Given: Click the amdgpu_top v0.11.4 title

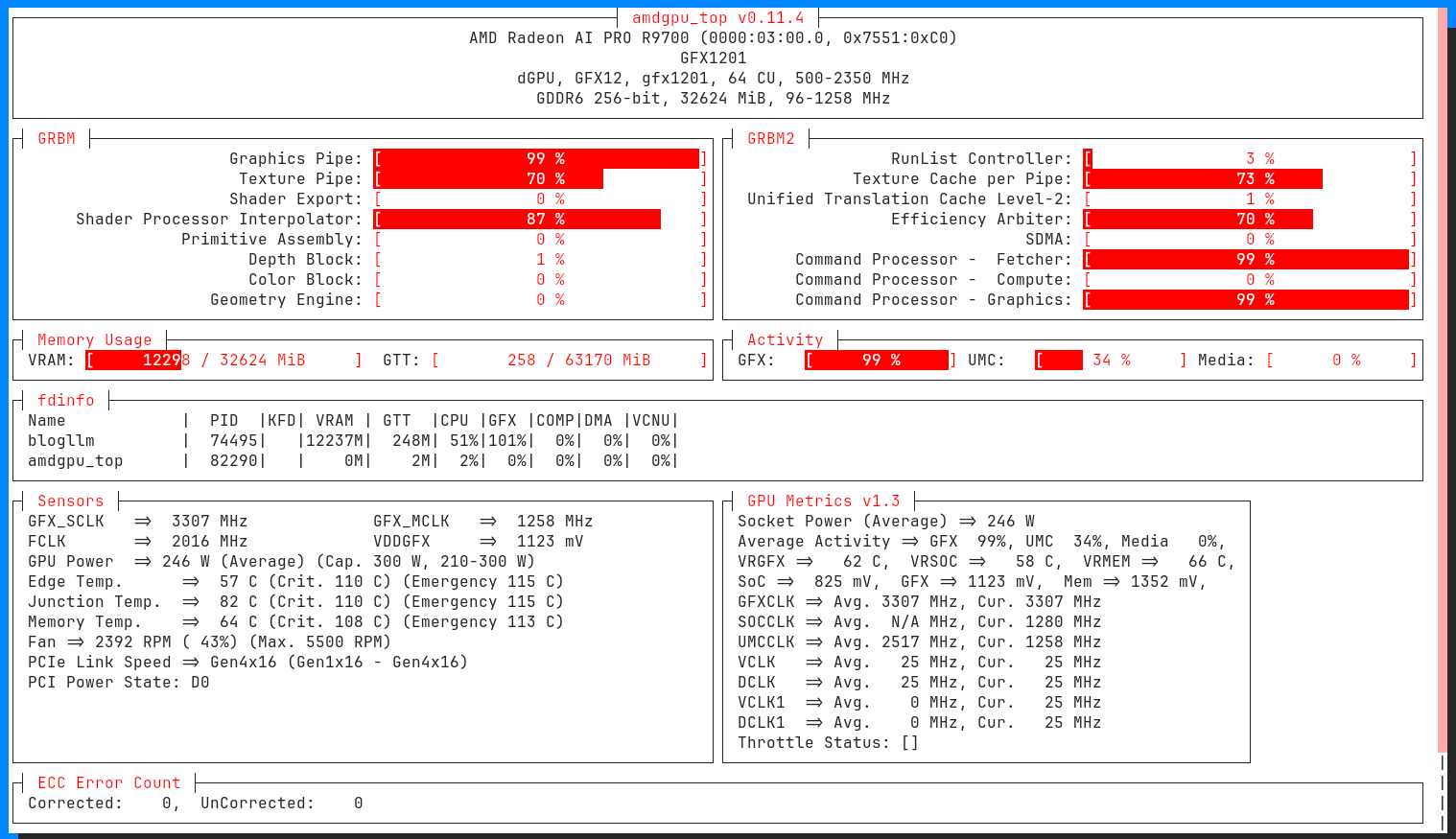Looking at the screenshot, I should click(x=717, y=17).
